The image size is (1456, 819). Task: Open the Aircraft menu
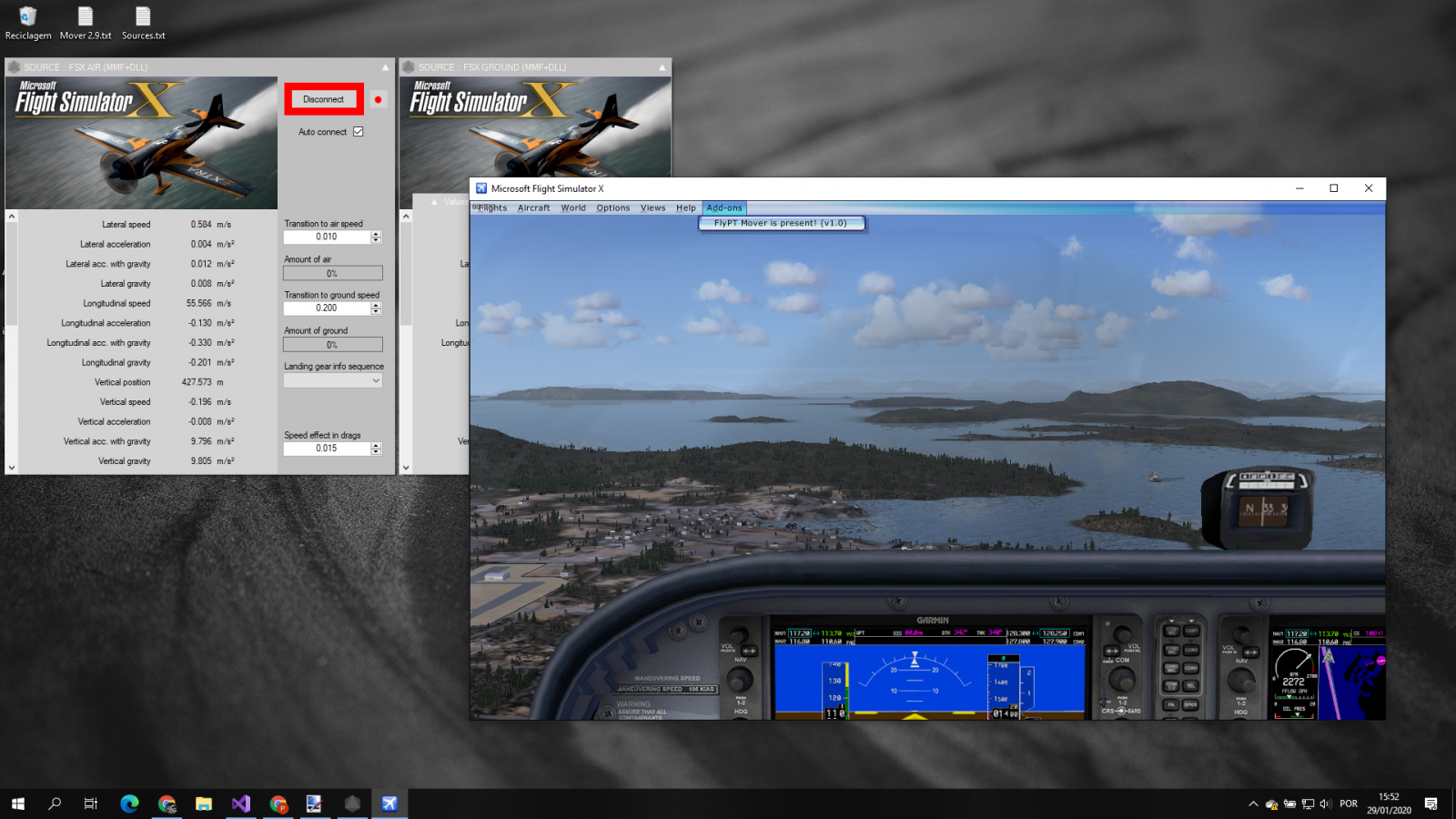[533, 208]
